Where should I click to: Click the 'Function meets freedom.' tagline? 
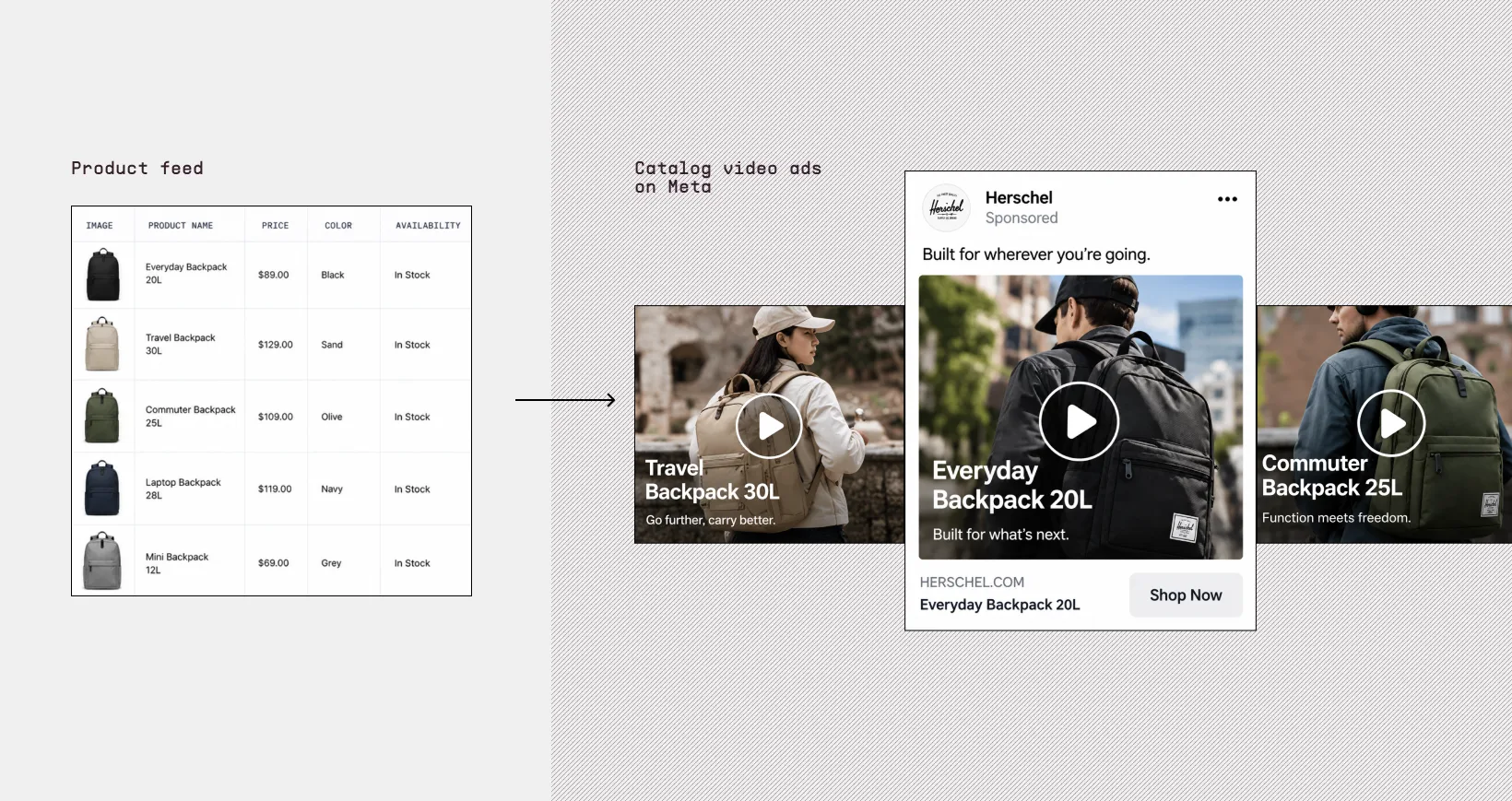(1336, 518)
